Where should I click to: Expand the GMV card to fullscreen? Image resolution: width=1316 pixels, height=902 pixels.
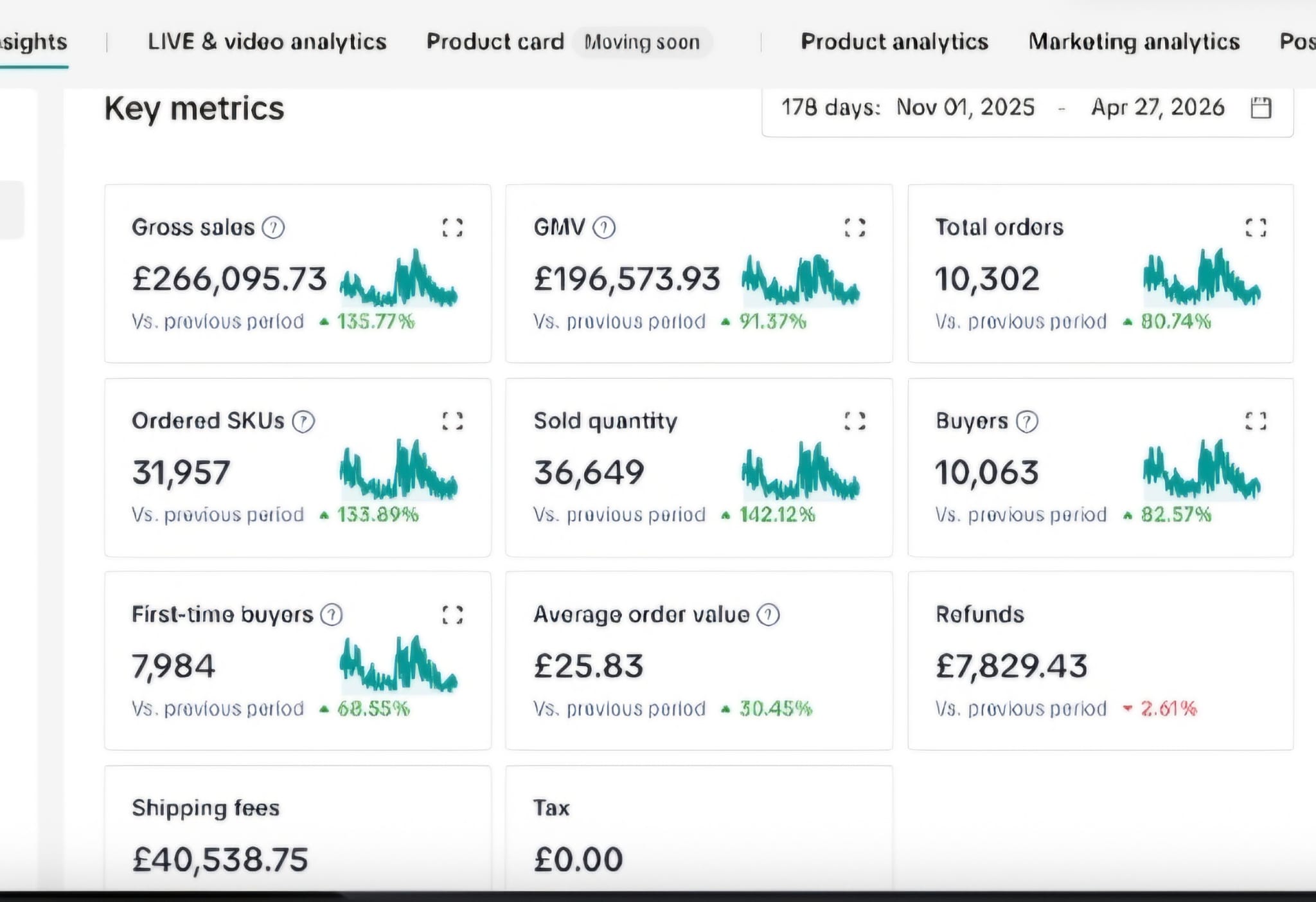[x=855, y=228]
